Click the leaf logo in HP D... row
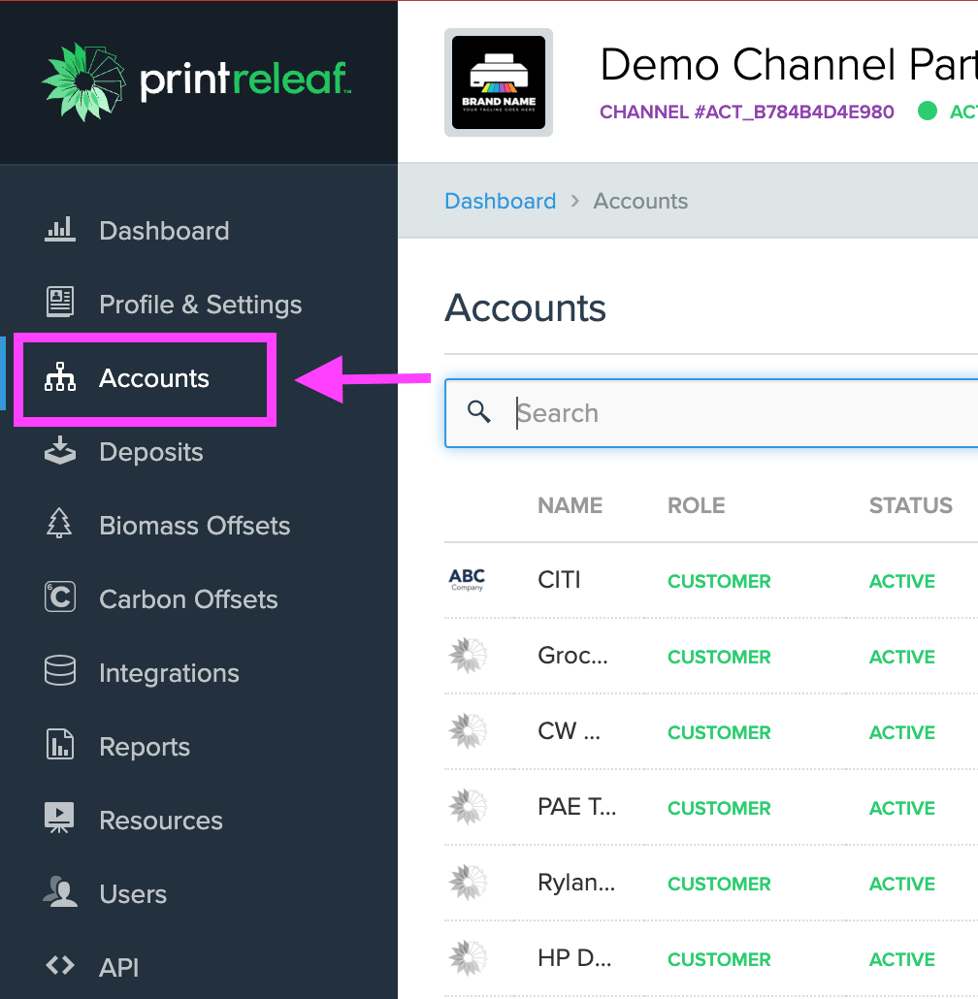The image size is (978, 999). pyautogui.click(x=468, y=959)
